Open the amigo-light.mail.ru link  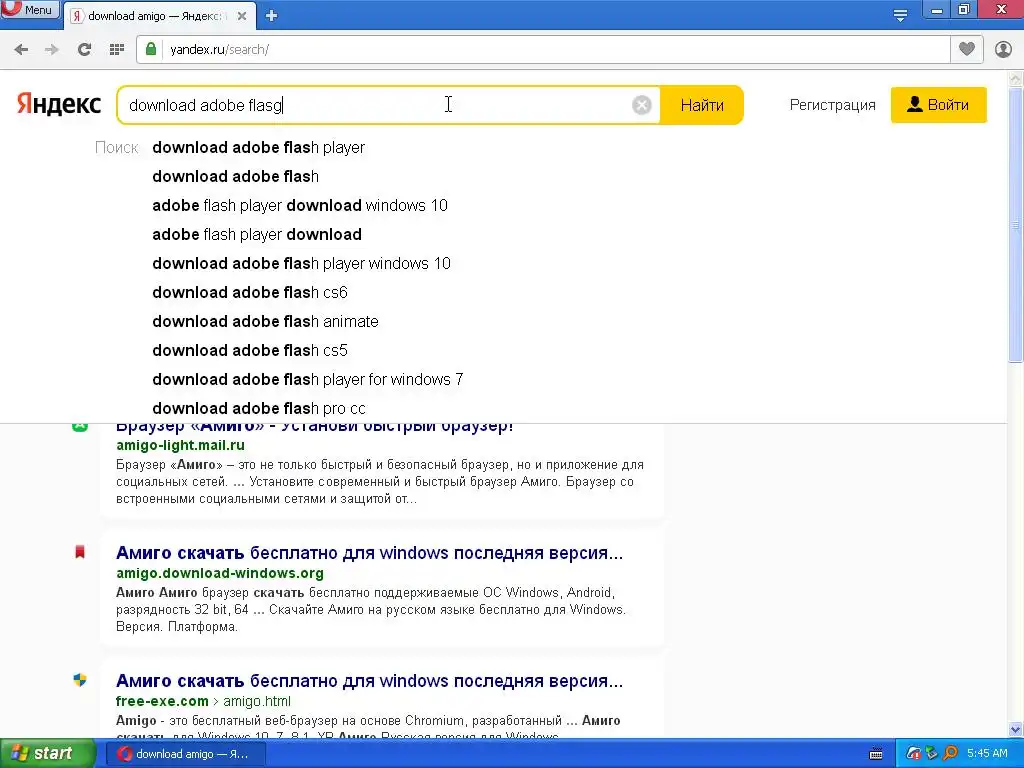(180, 445)
